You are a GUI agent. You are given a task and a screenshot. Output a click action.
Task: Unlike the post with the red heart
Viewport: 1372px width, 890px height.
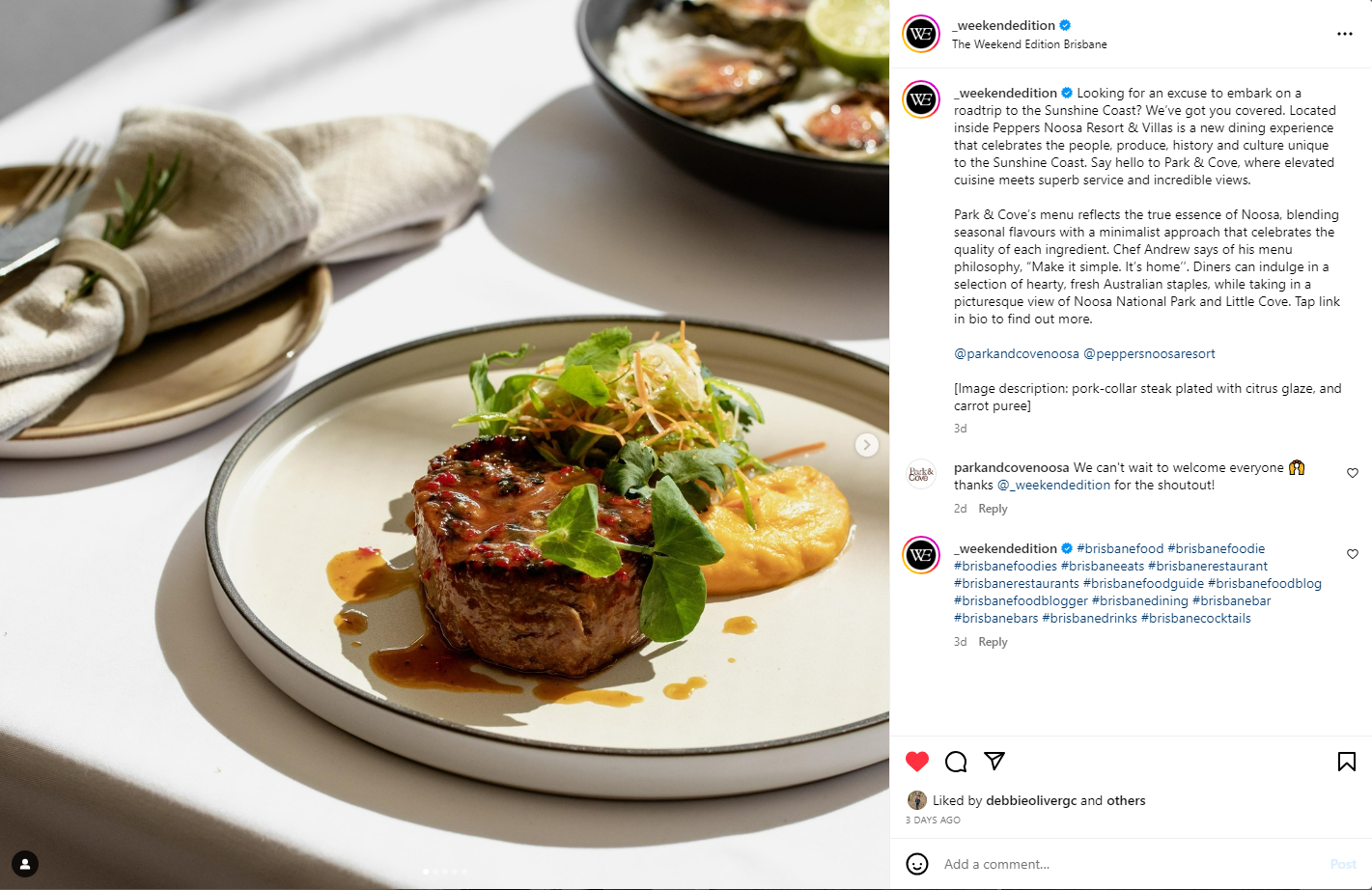coord(917,762)
